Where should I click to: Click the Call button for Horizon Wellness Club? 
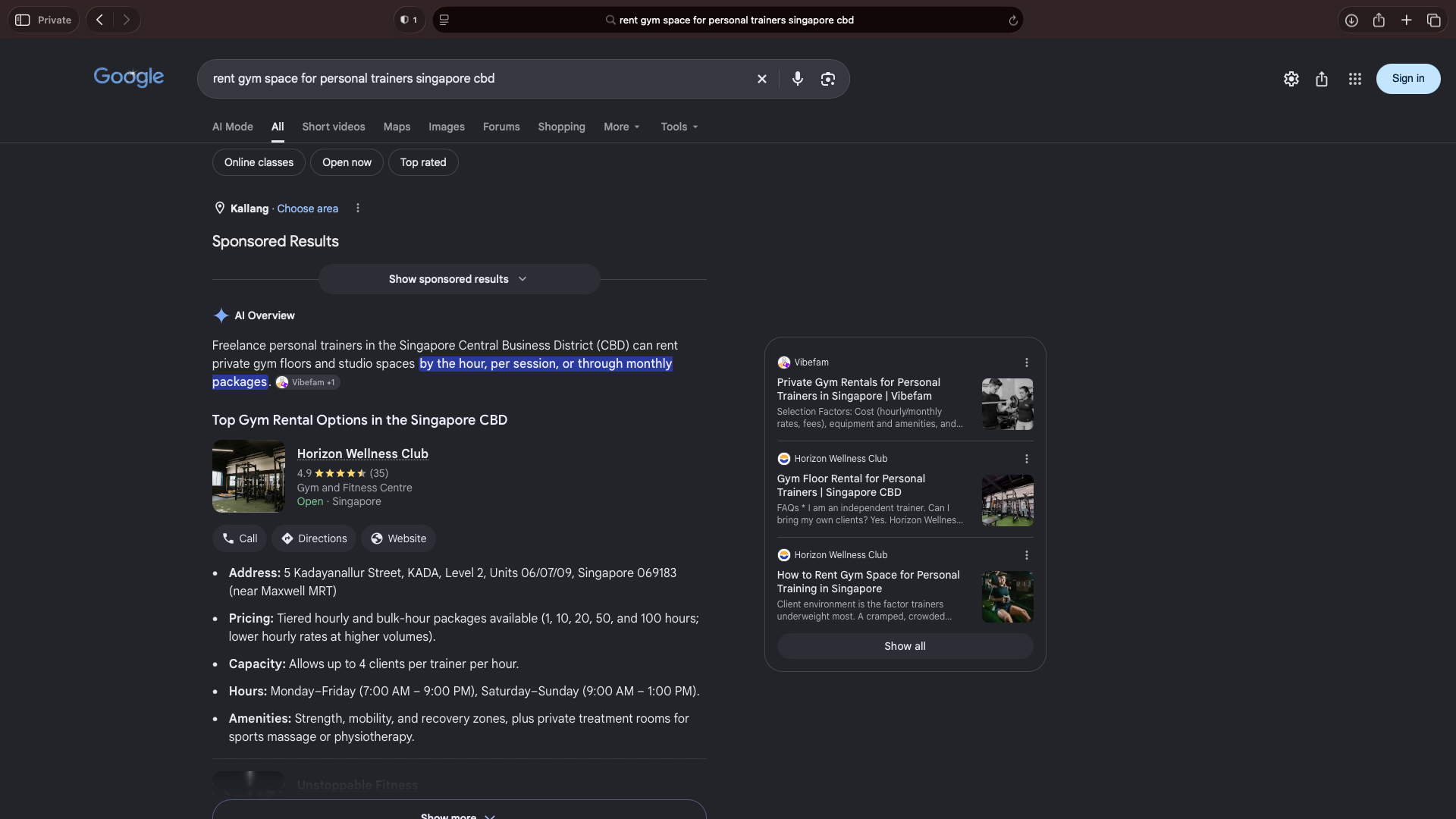(240, 538)
